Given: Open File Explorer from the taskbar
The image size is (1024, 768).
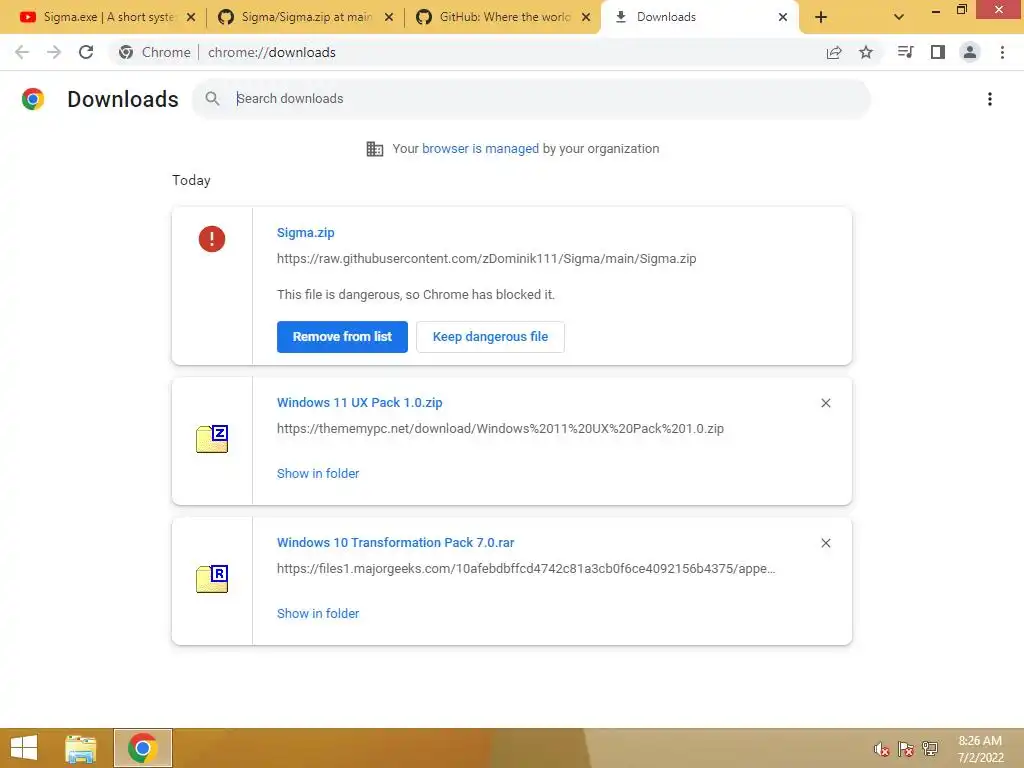Looking at the screenshot, I should 81,748.
